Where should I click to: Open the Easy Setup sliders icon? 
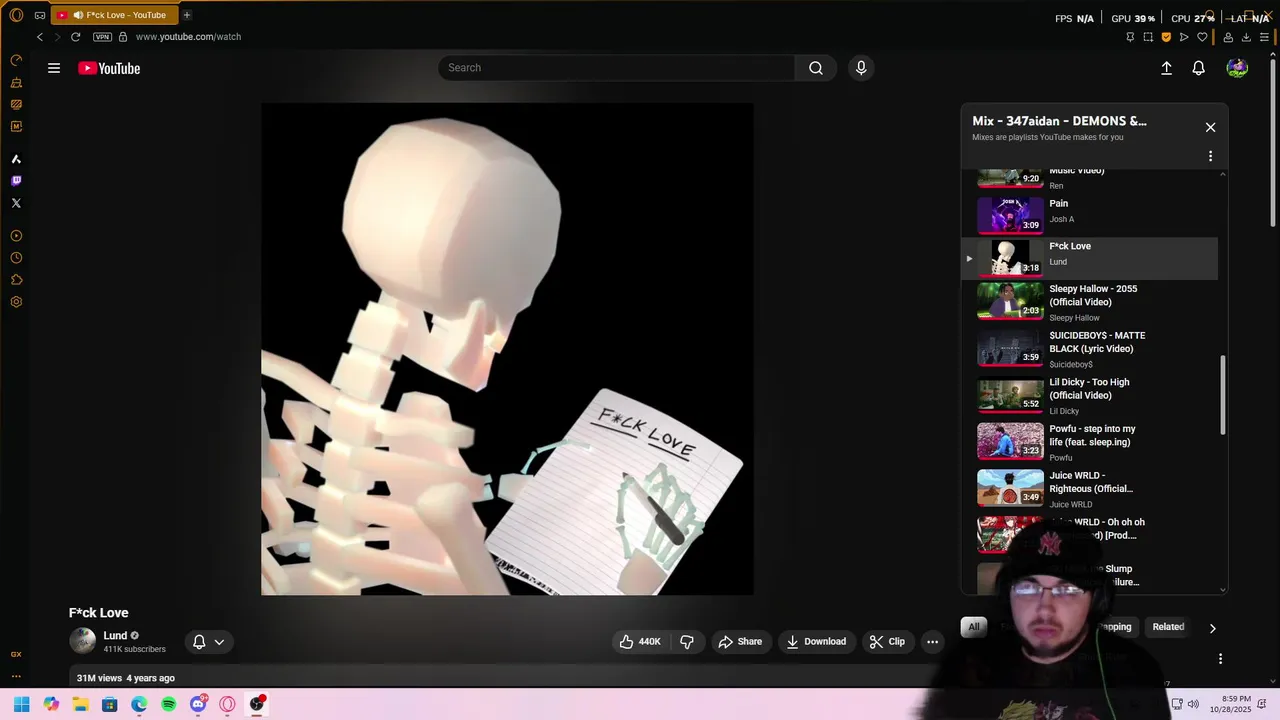point(1264,37)
